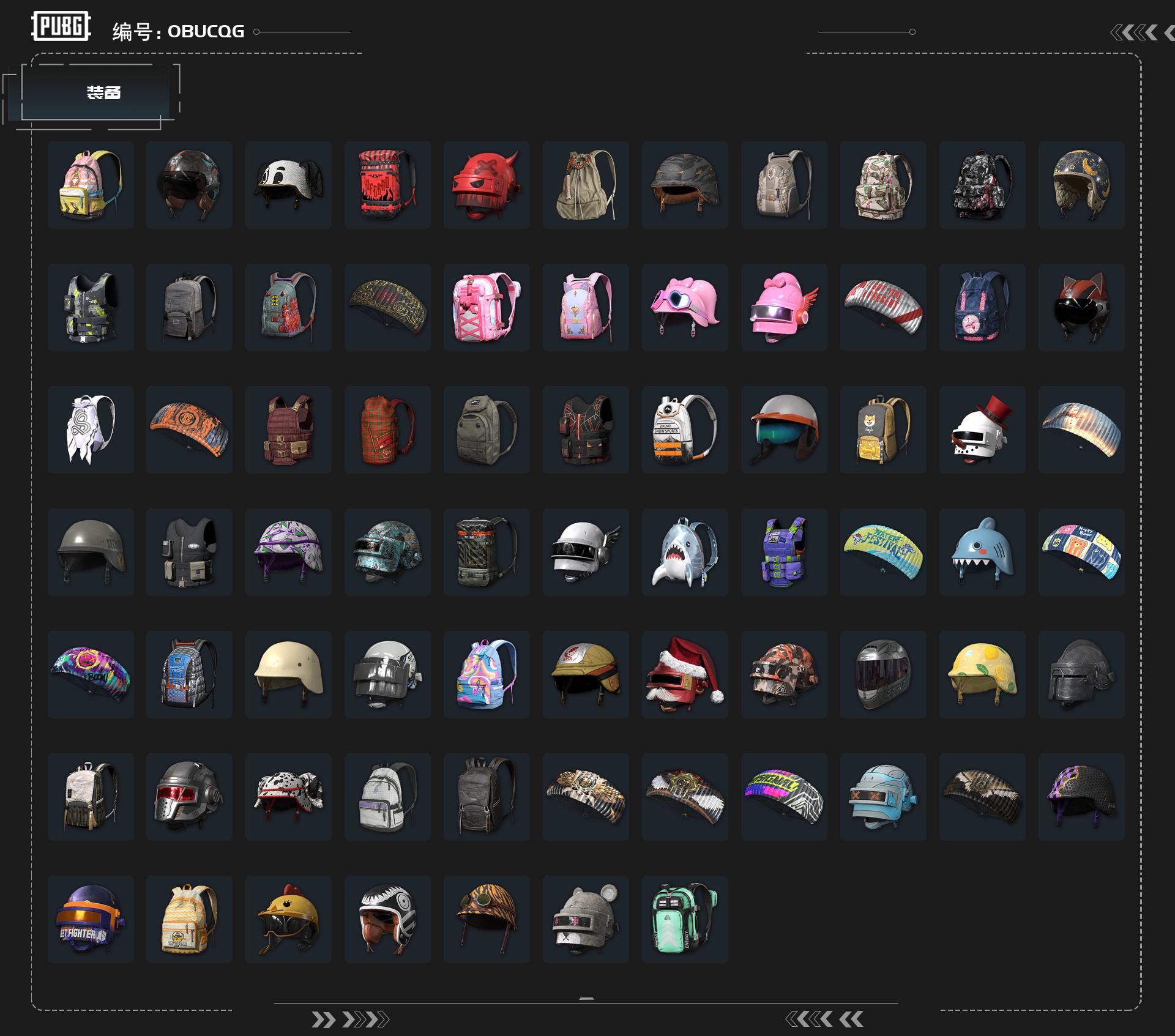Viewport: 1175px width, 1036px height.
Task: Select the Santa hat helmet
Action: [685, 674]
